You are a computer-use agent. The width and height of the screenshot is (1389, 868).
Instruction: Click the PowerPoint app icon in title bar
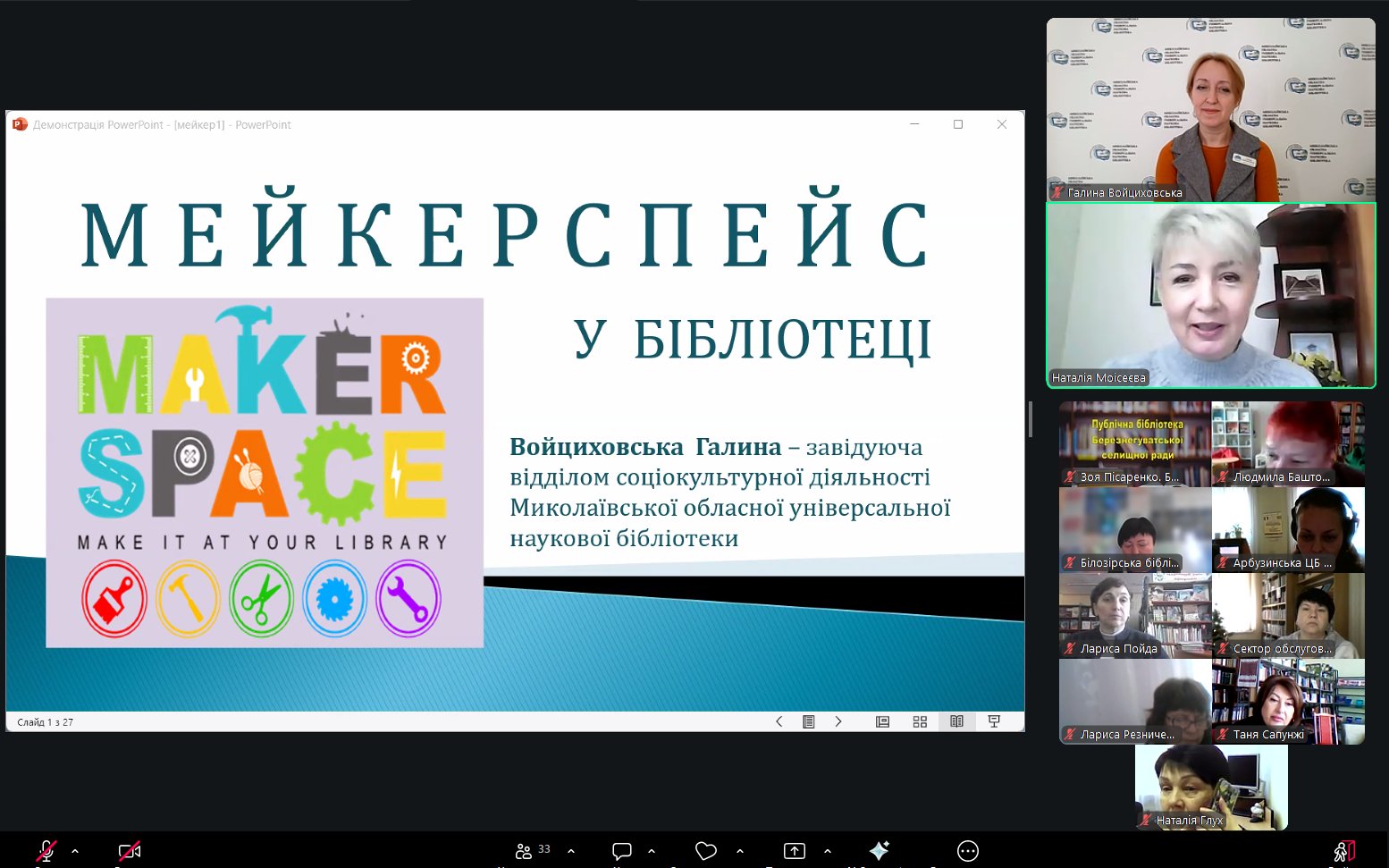point(20,124)
